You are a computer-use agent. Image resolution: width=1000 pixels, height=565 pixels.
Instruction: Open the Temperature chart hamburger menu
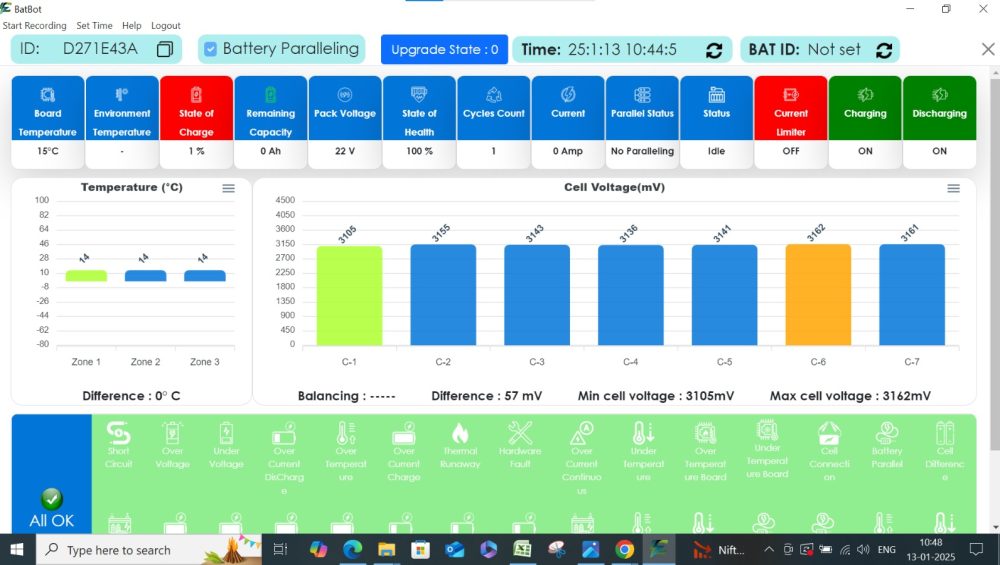(x=228, y=188)
